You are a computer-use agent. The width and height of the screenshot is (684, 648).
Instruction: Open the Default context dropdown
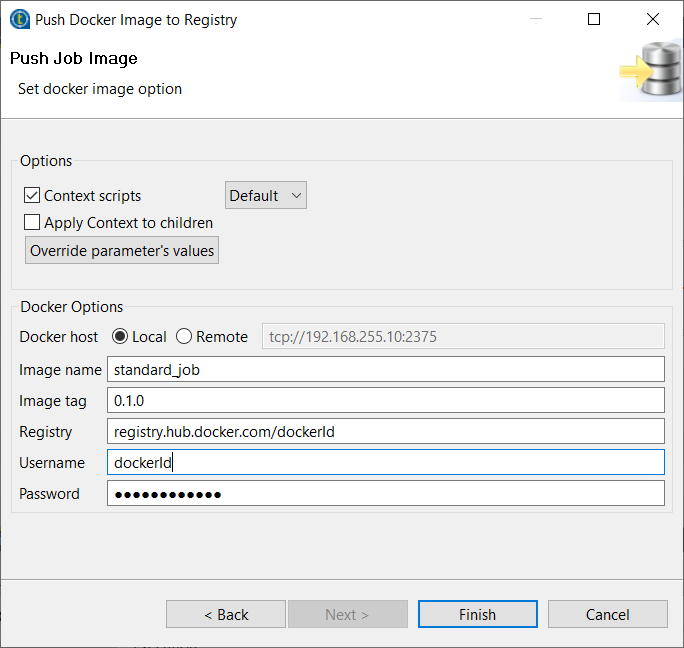point(266,196)
